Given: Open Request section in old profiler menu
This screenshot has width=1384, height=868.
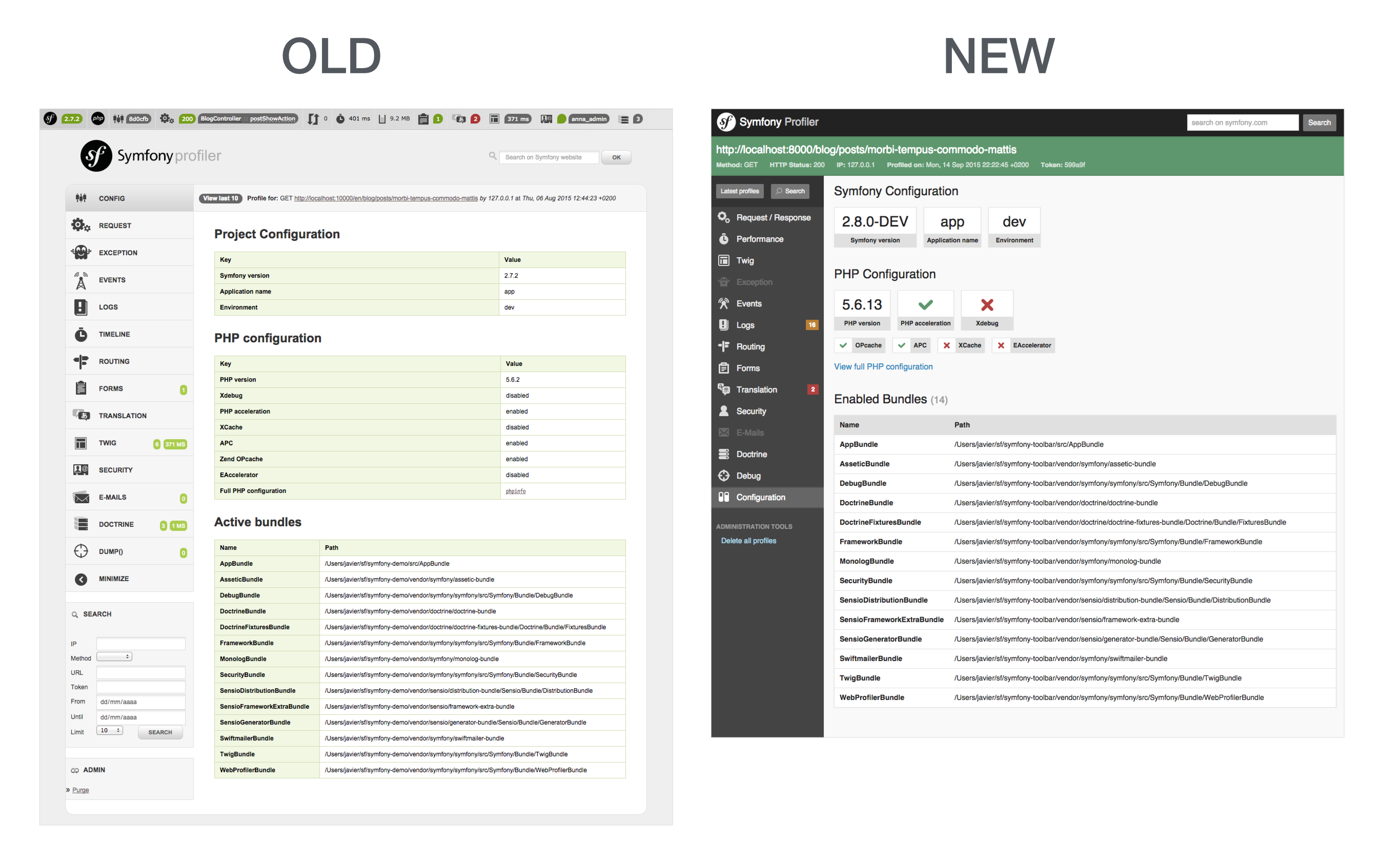Looking at the screenshot, I should pyautogui.click(x=129, y=225).
